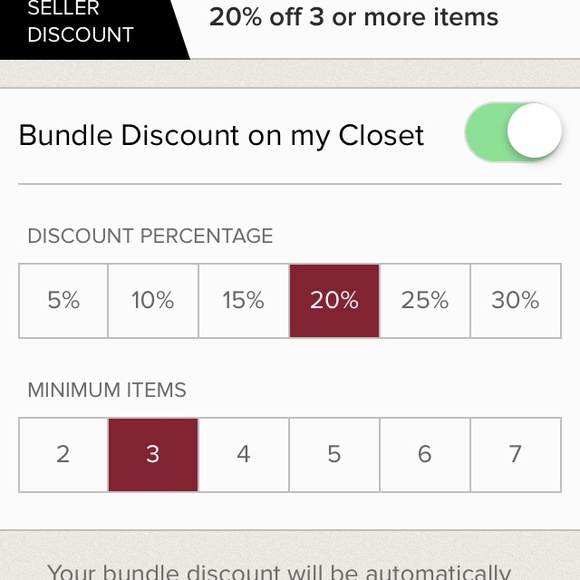Tap the '20% off 3 or more items' text
The image size is (580, 580).
[x=354, y=17]
